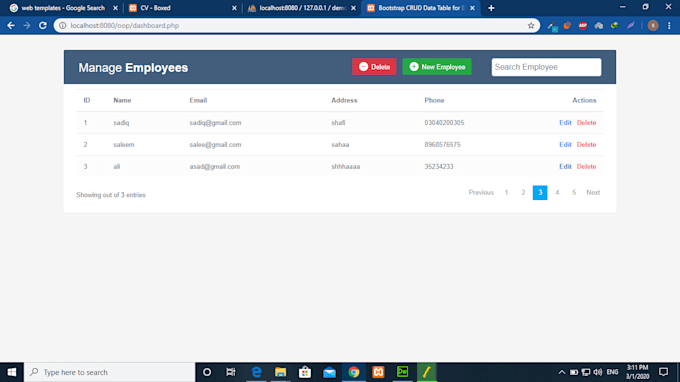This screenshot has width=680, height=382.
Task: Go to page 5 in pagination
Action: (574, 193)
